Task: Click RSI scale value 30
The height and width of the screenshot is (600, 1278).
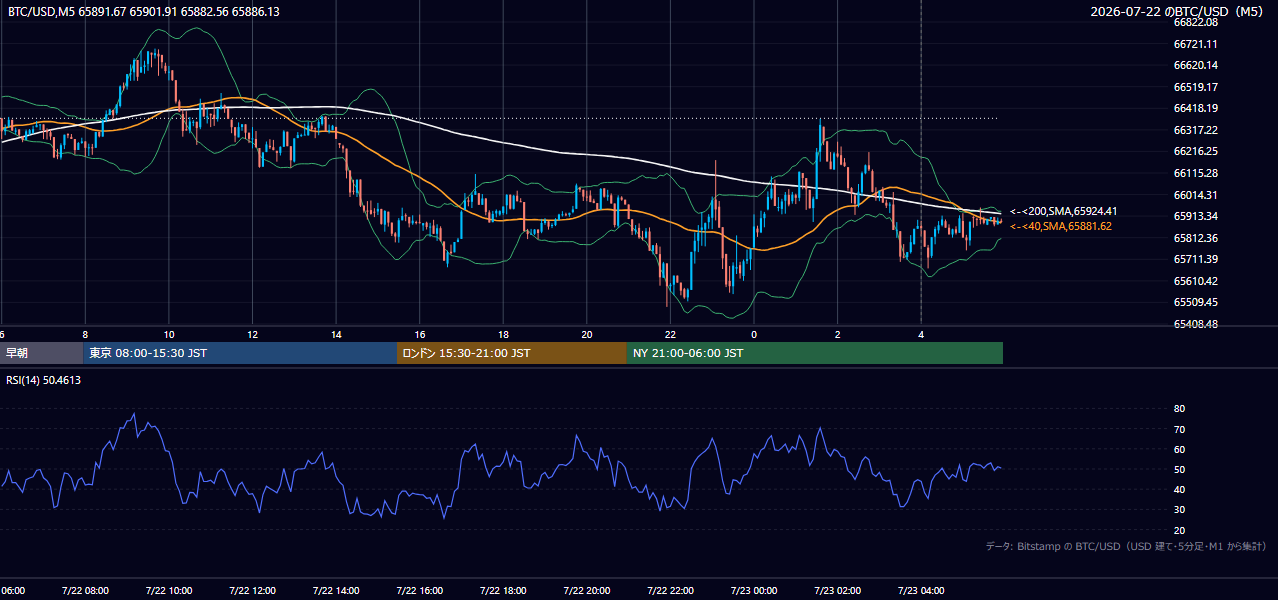Action: 1179,510
